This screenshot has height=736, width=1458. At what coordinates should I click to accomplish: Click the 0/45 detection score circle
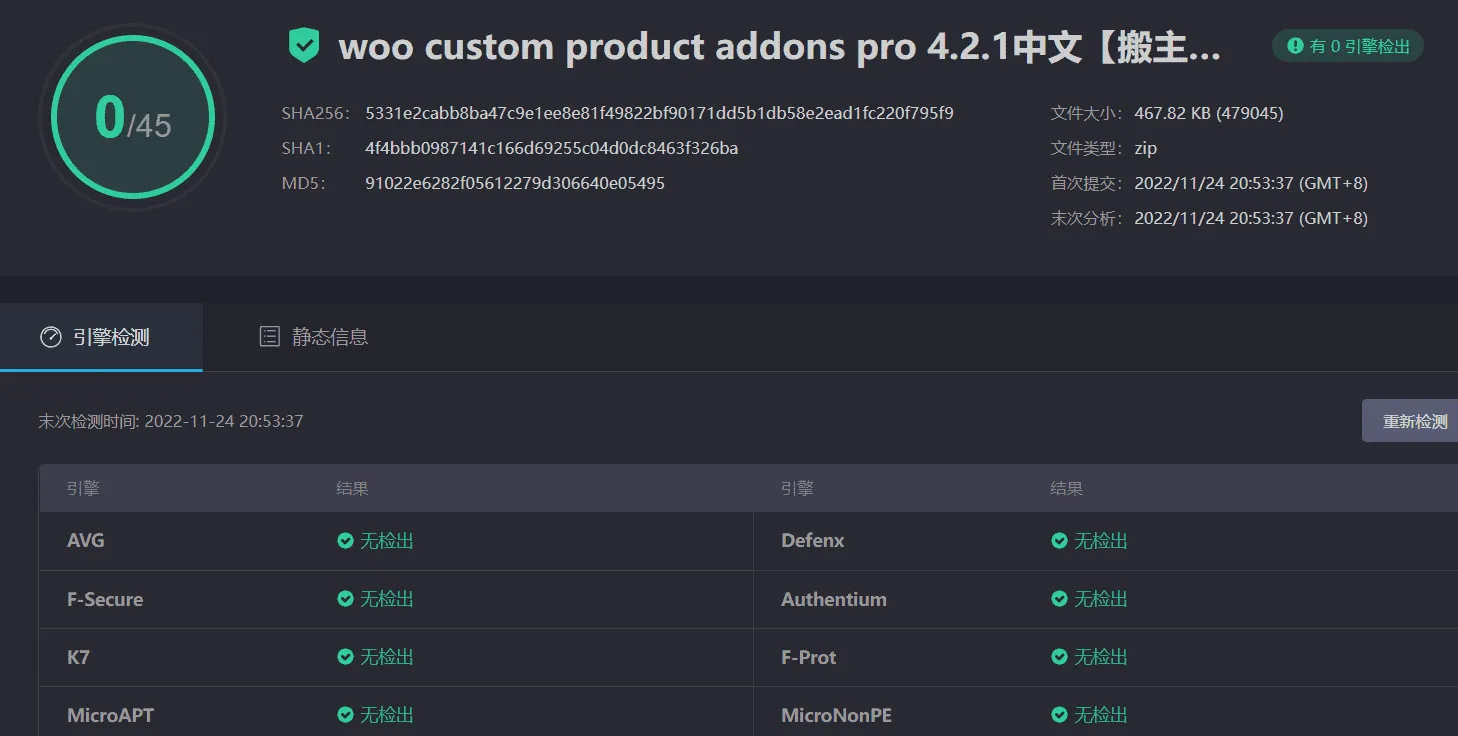133,118
